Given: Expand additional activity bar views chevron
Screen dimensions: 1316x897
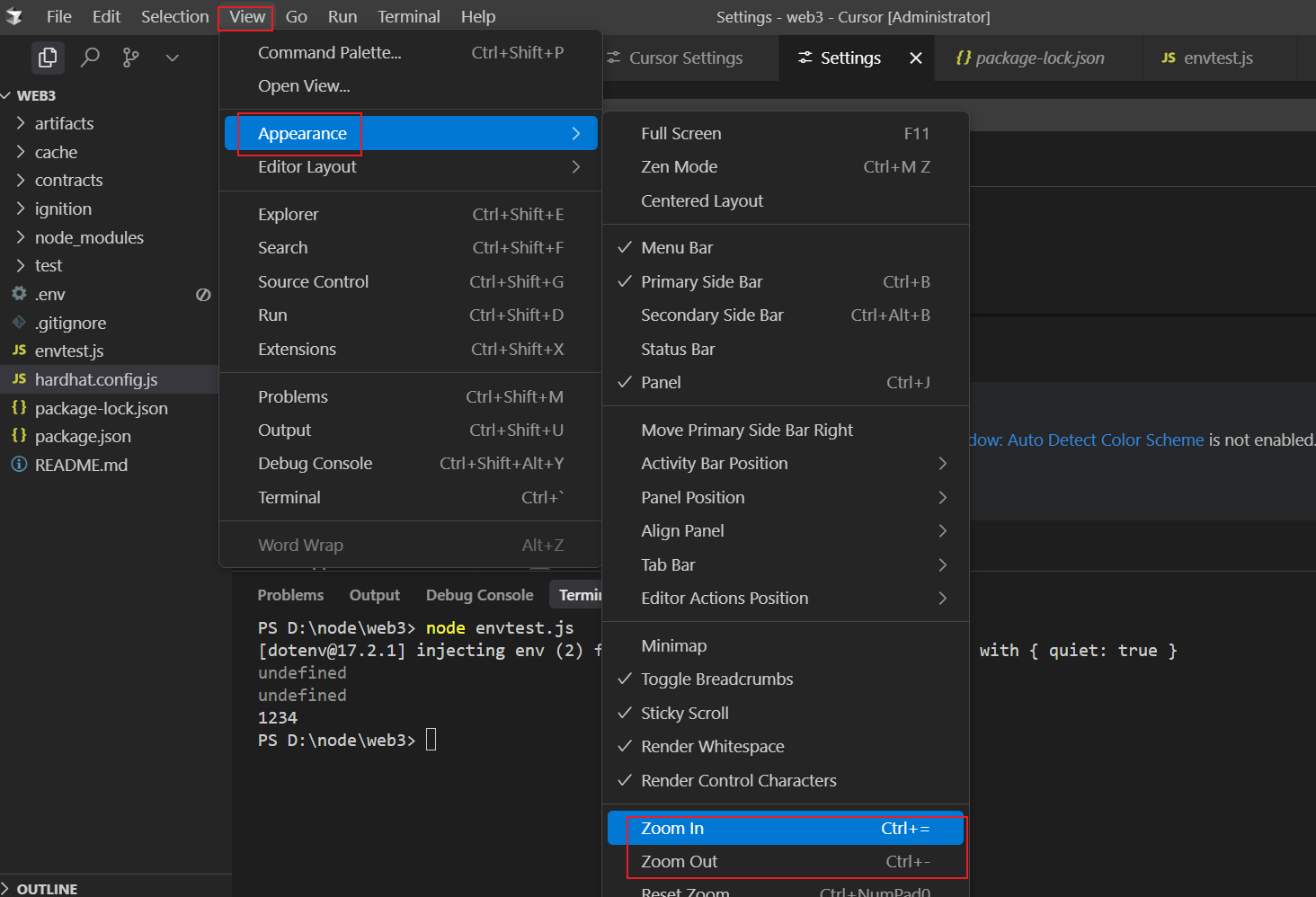Looking at the screenshot, I should [173, 58].
